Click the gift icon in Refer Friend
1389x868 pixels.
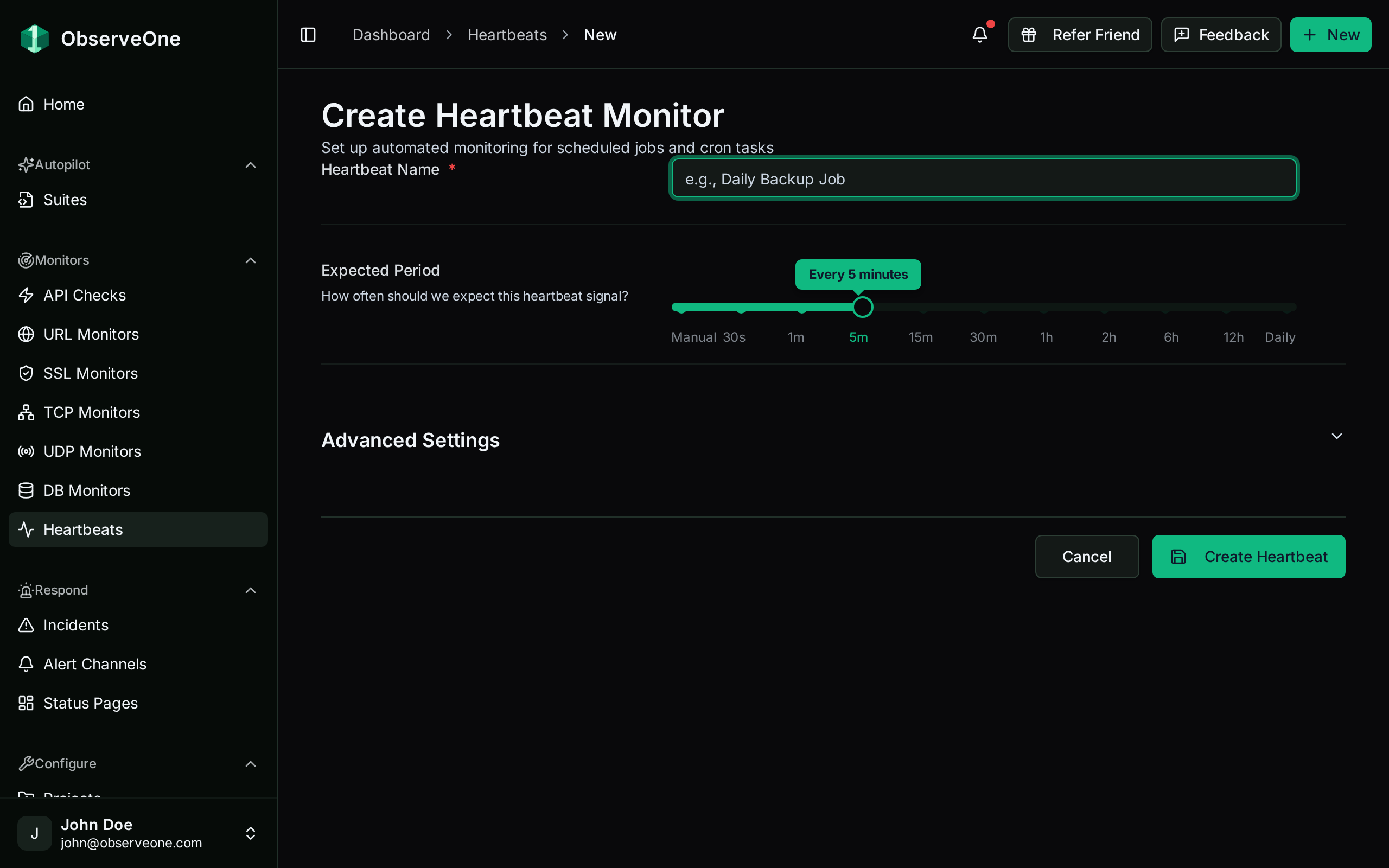pos(1029,35)
